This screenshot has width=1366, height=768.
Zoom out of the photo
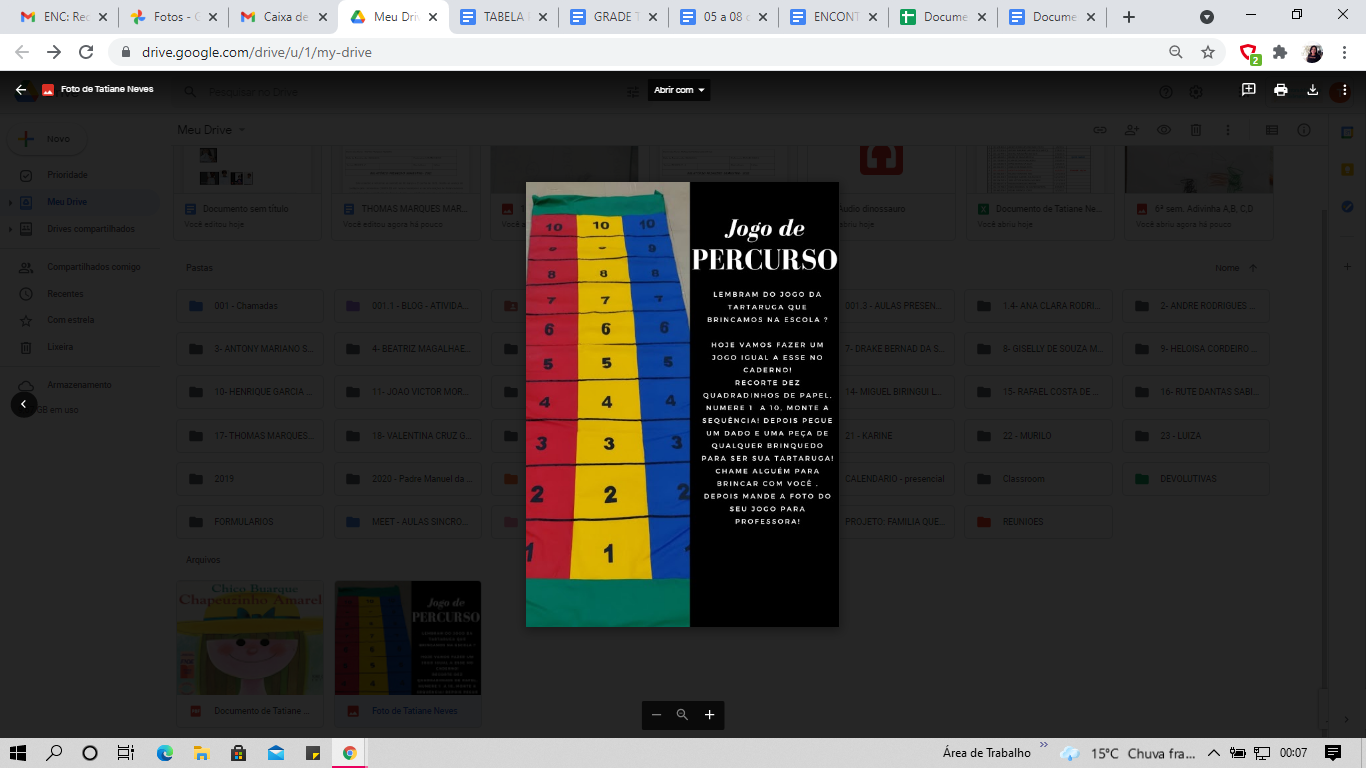(x=656, y=715)
